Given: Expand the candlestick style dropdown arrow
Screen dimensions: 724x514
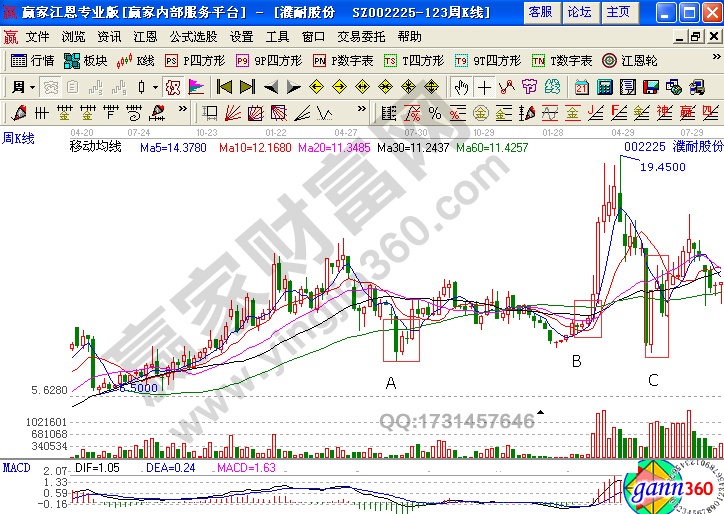Looking at the screenshot, I should (155, 87).
